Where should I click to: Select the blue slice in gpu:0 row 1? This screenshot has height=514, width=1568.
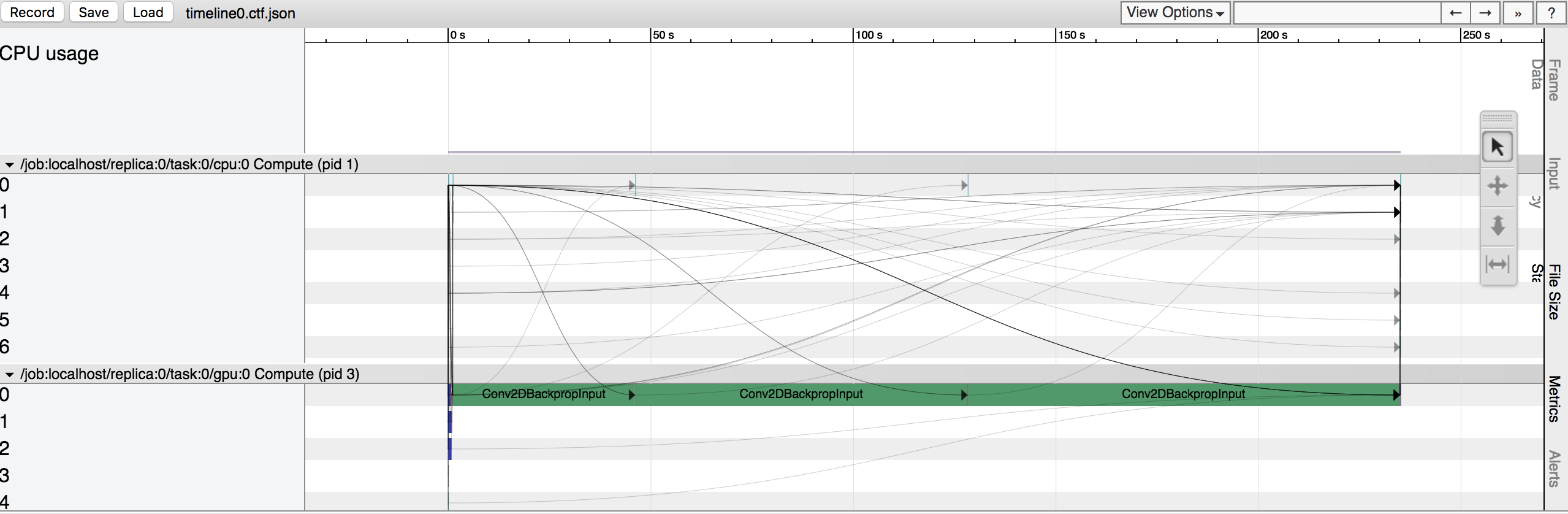[x=450, y=422]
